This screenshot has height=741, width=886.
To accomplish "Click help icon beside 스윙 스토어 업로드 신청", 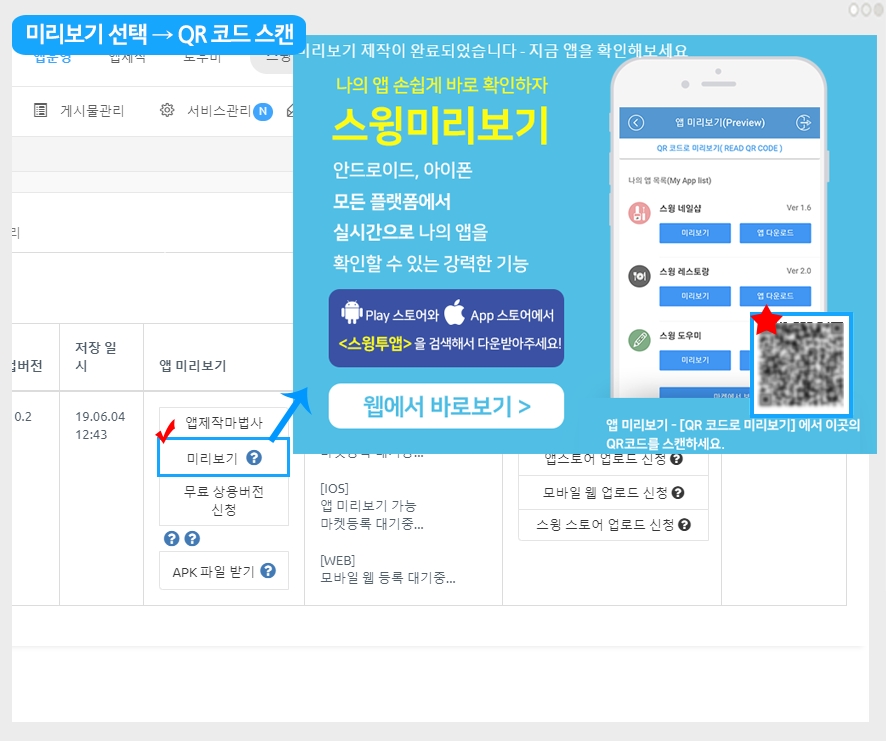I will click(x=684, y=525).
